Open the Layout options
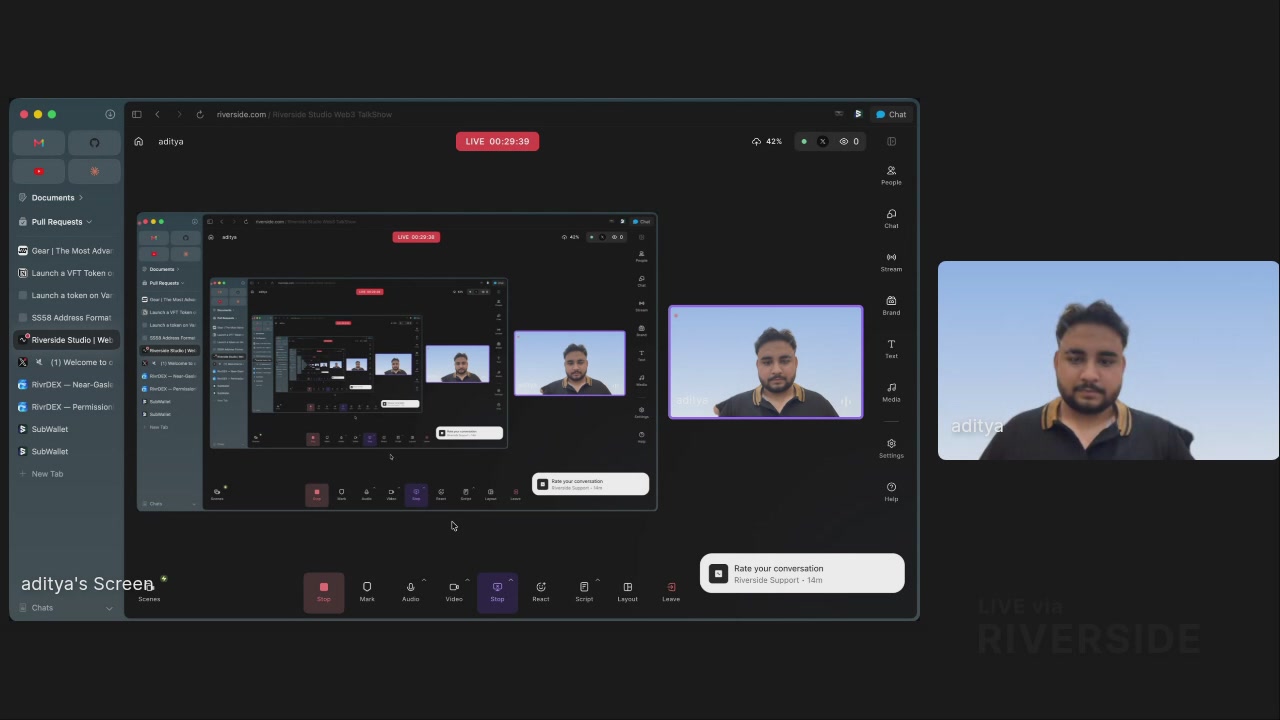 (x=627, y=592)
